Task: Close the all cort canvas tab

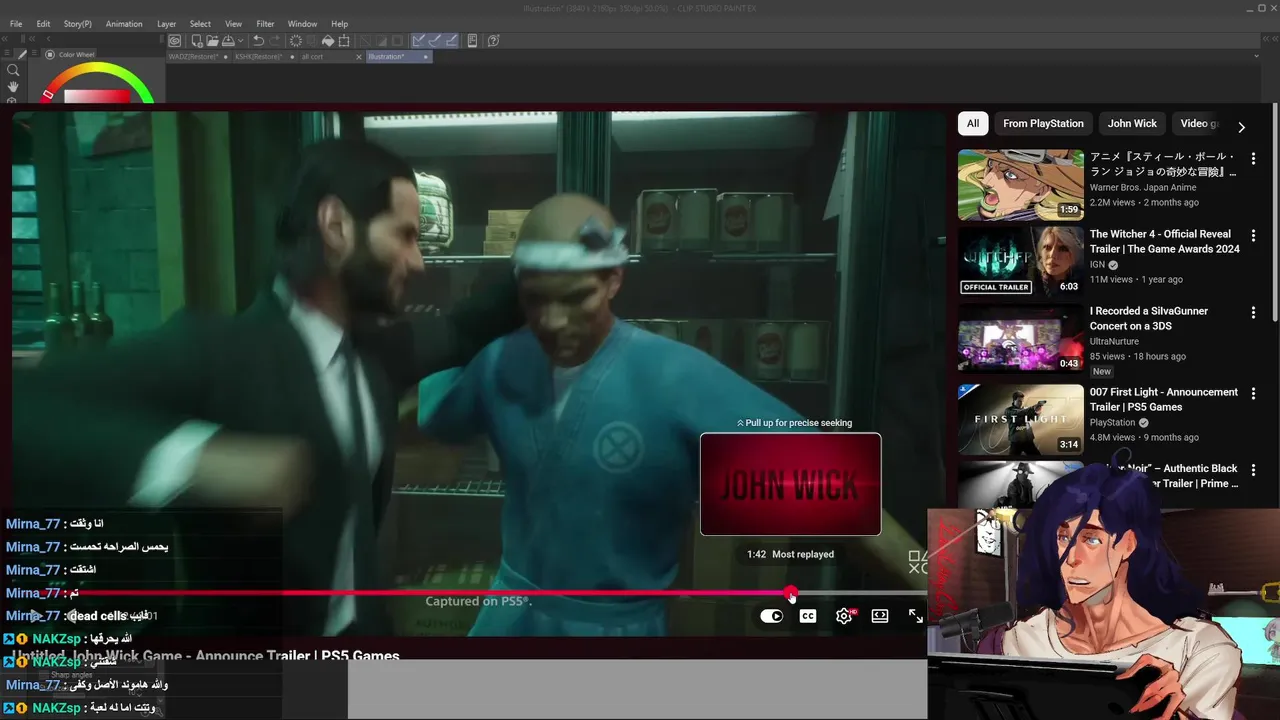Action: [x=359, y=57]
